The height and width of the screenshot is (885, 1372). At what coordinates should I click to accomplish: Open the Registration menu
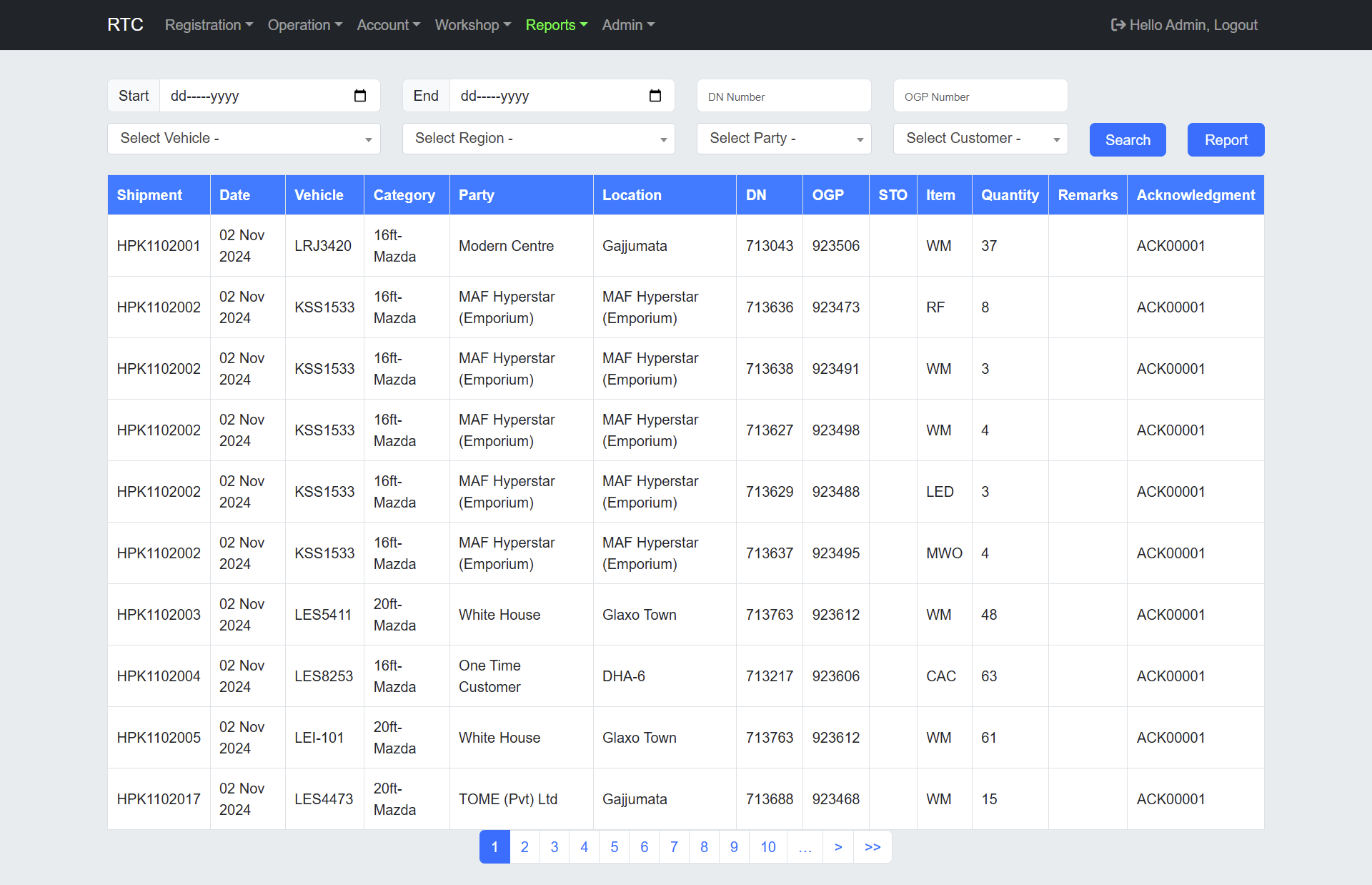point(209,25)
